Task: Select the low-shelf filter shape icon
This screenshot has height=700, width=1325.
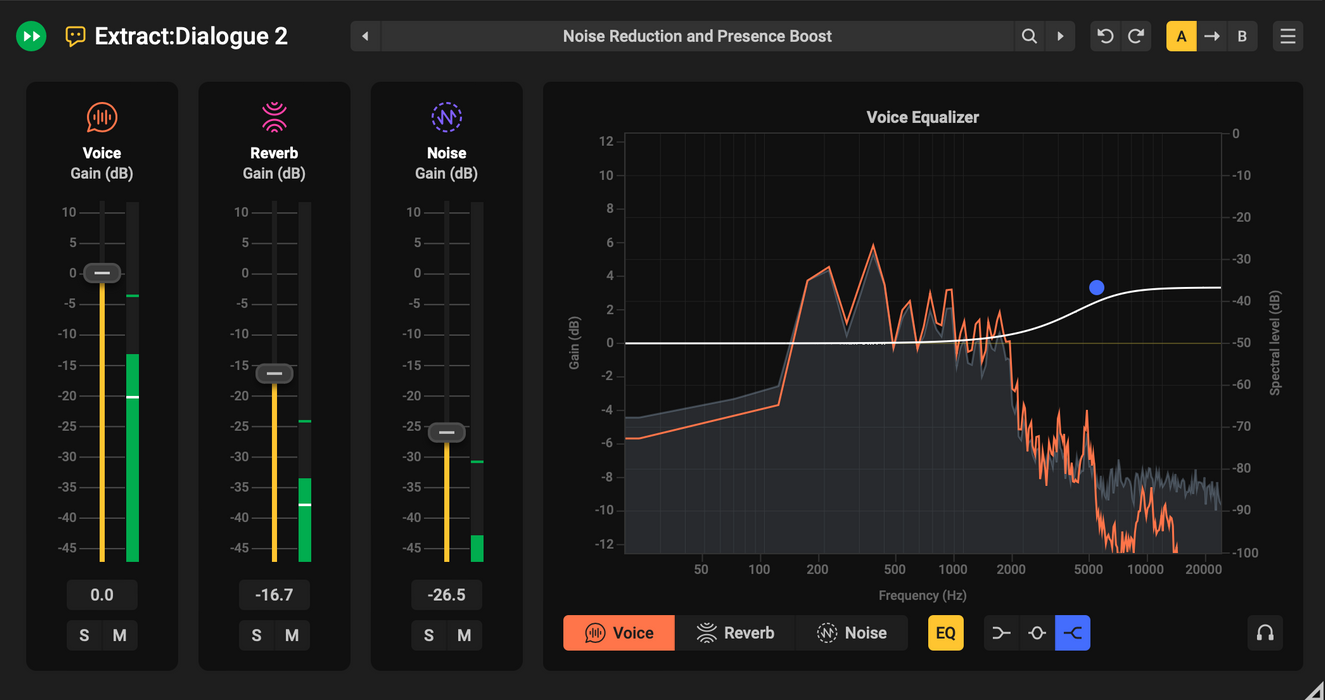Action: point(1001,633)
